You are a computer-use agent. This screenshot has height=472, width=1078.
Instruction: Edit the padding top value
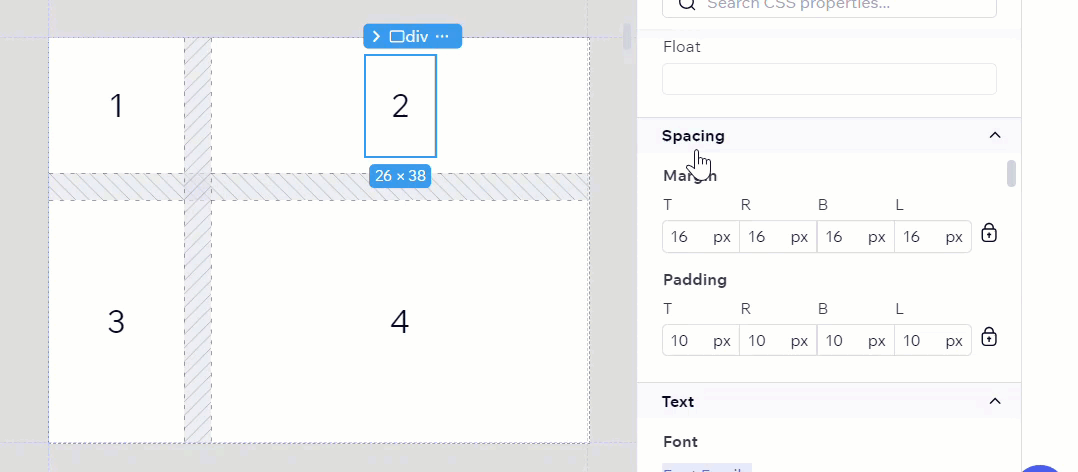point(681,341)
